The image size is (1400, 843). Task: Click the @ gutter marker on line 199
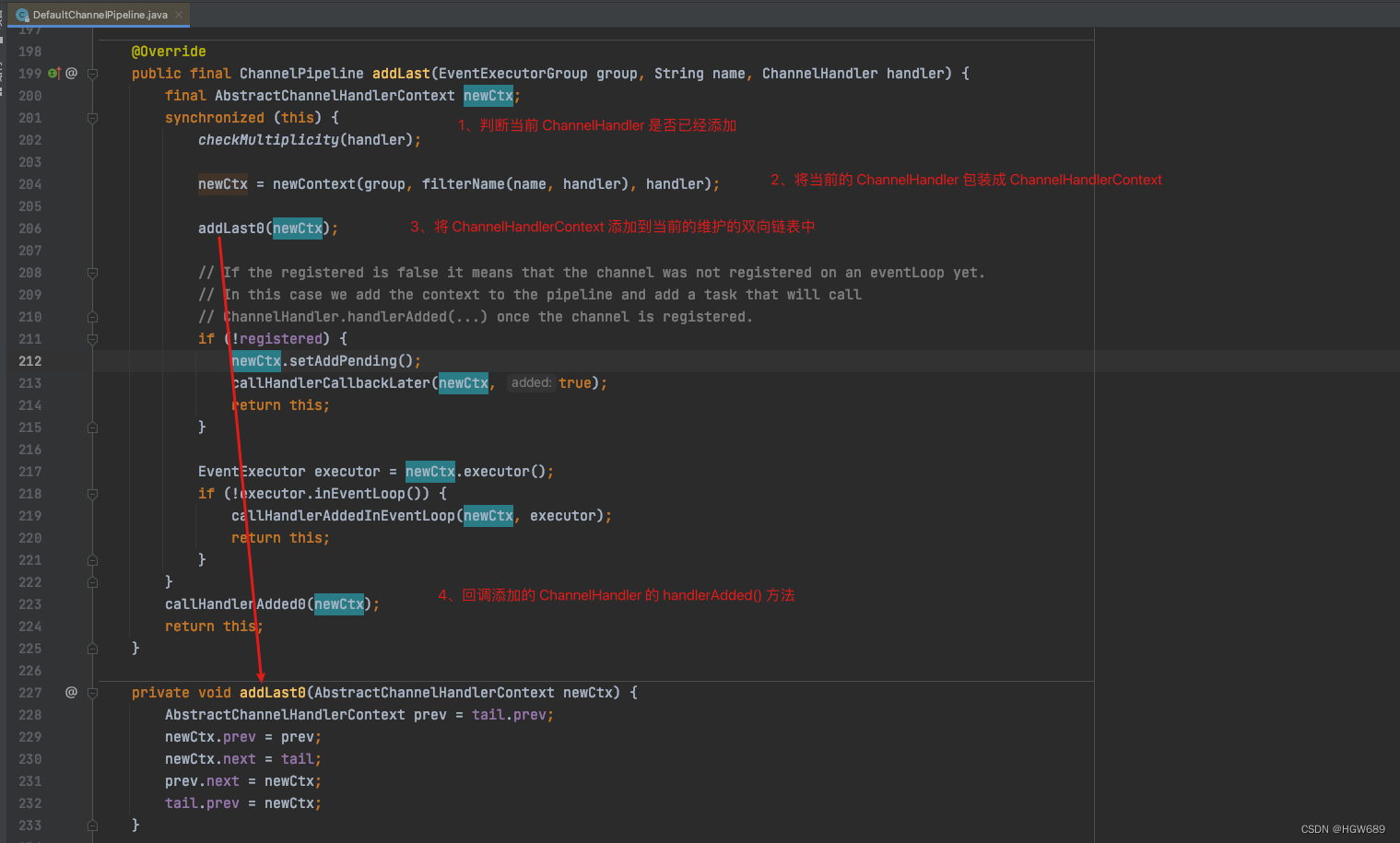[x=71, y=73]
